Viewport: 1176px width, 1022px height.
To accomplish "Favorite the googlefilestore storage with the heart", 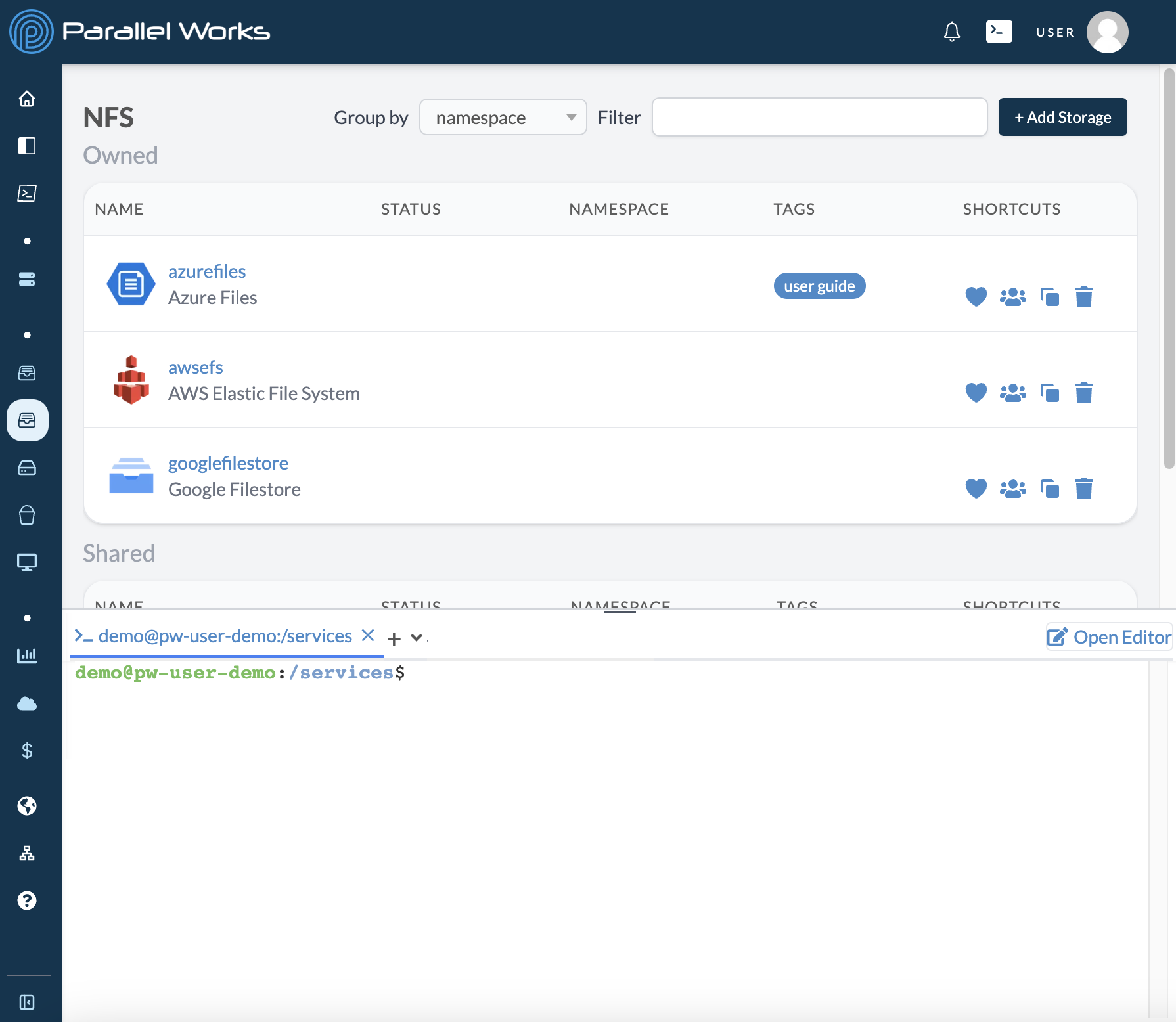I will pos(976,489).
